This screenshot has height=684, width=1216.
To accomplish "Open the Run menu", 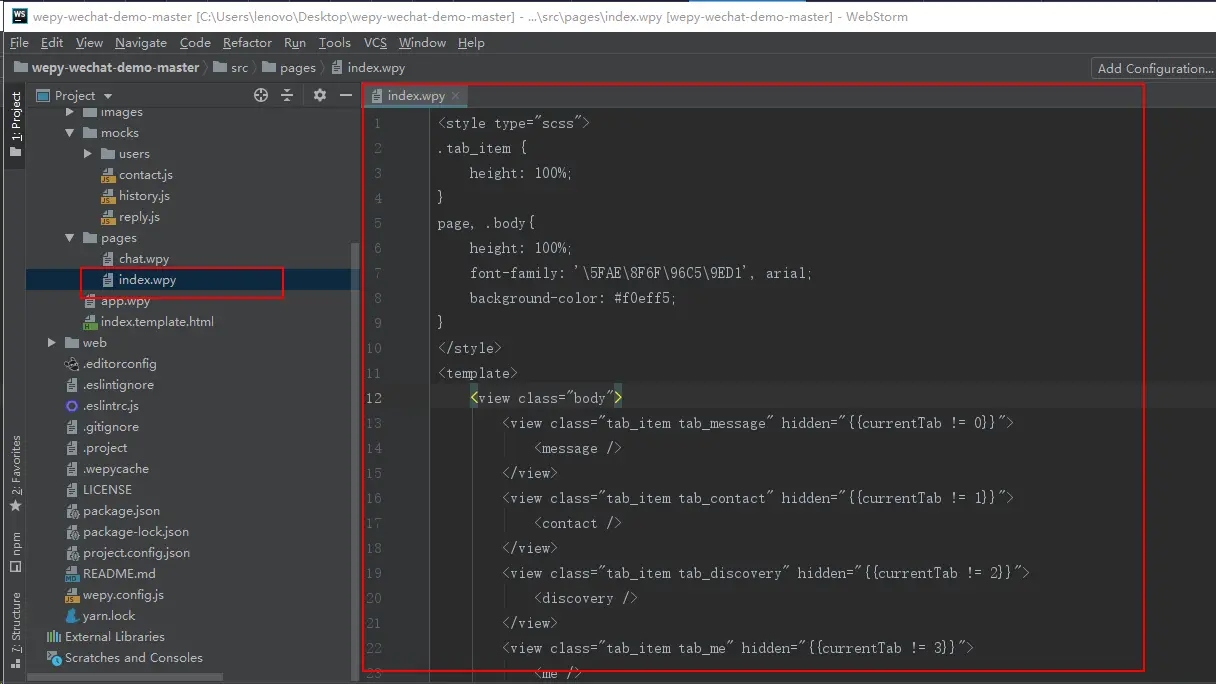I will (295, 42).
